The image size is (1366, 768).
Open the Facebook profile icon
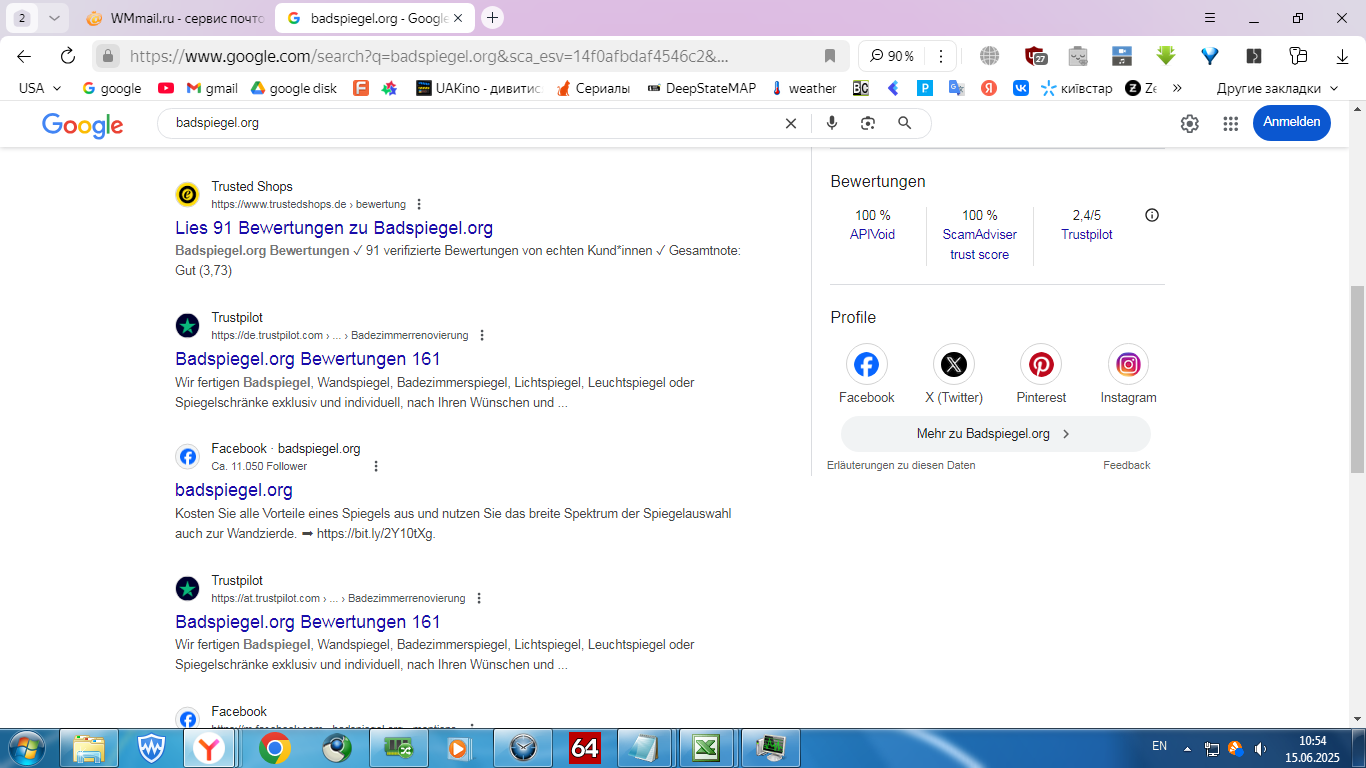pyautogui.click(x=866, y=364)
